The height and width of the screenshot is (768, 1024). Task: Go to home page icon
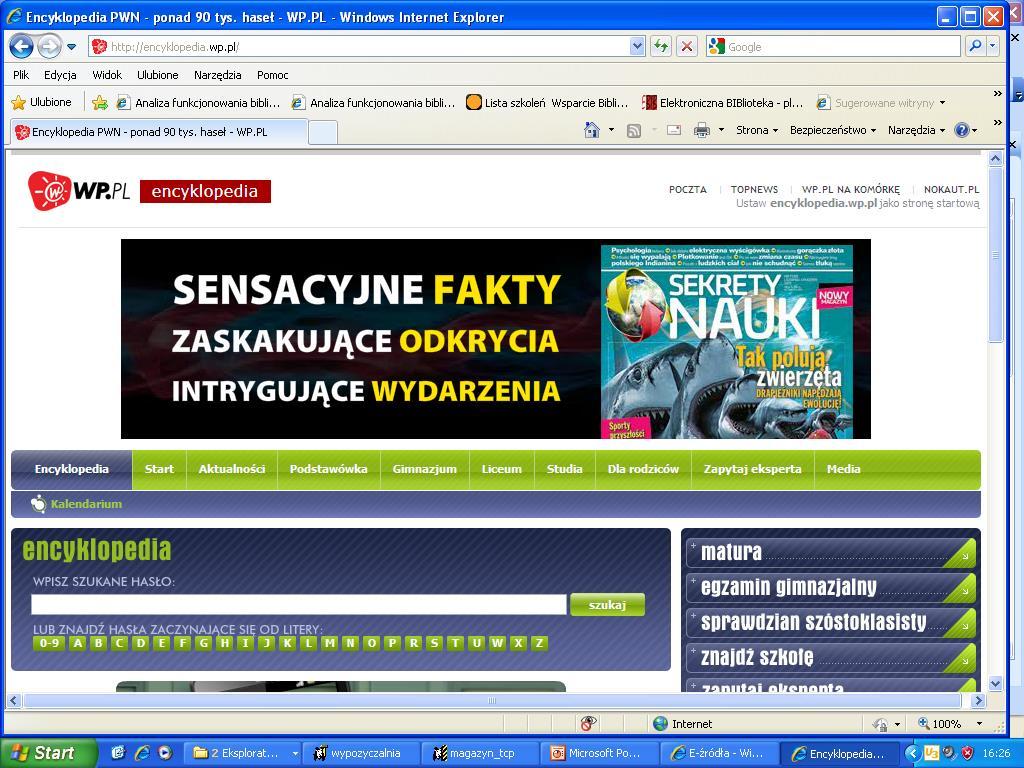pos(592,130)
